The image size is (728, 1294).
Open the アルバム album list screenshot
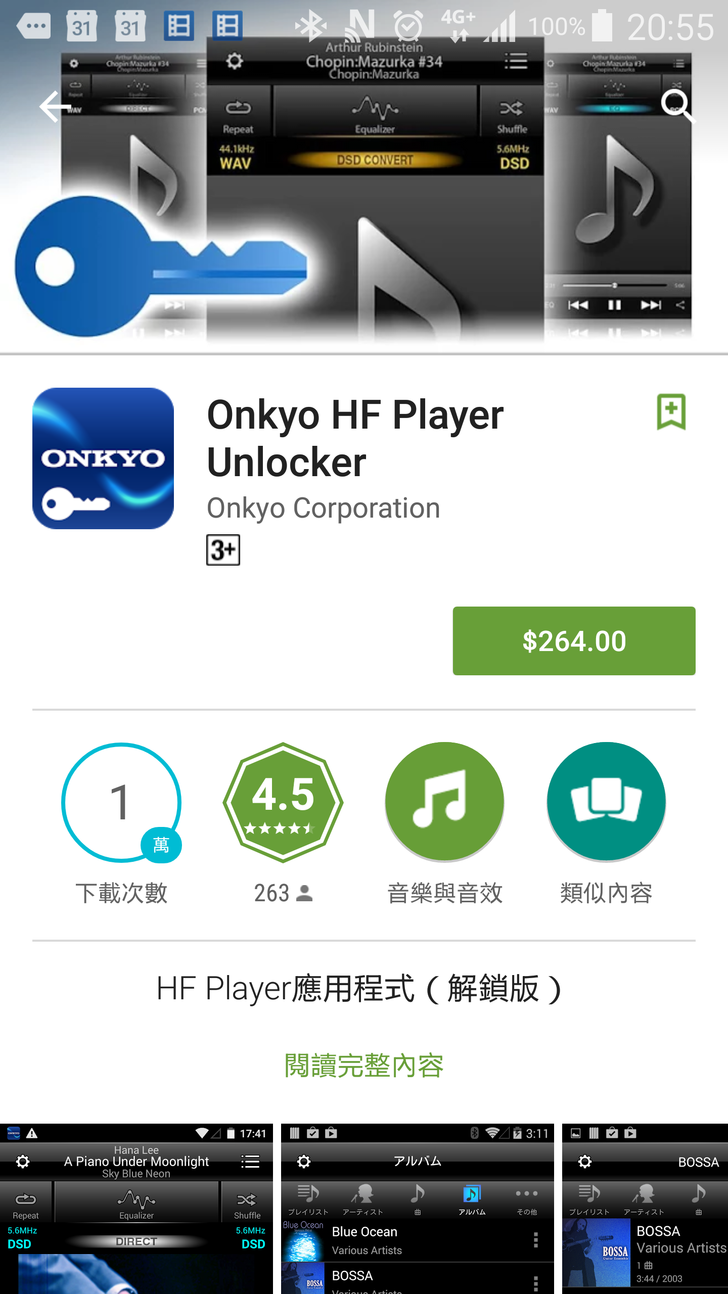(x=417, y=1209)
